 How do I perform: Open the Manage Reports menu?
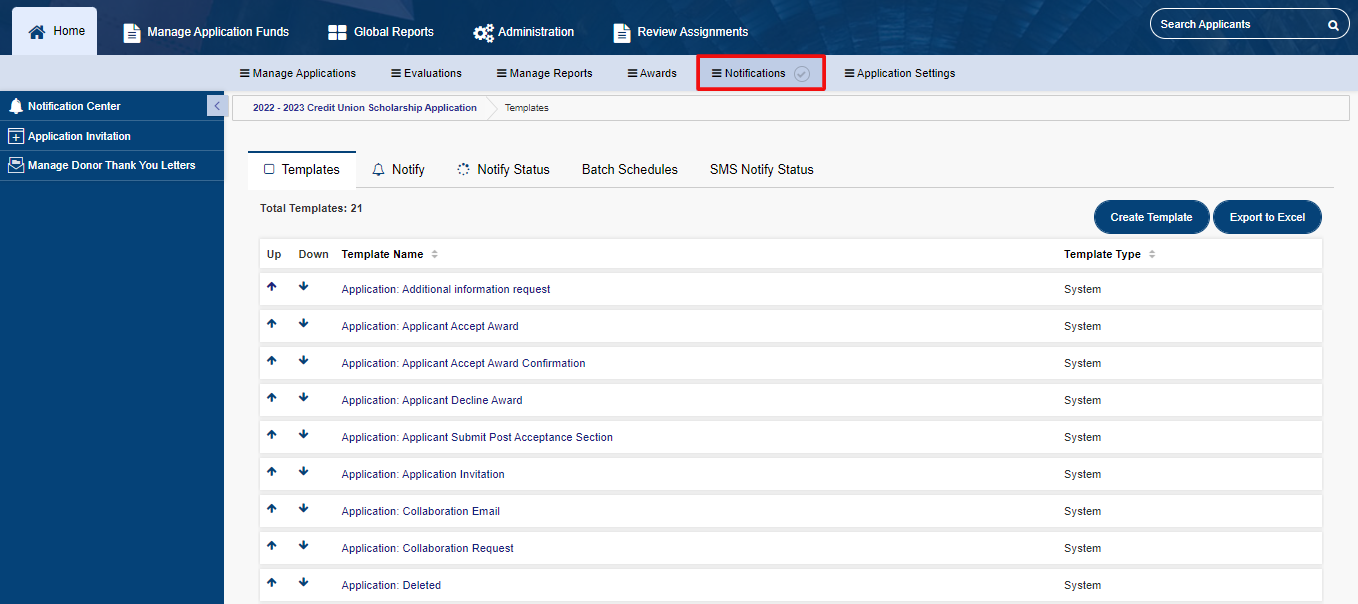click(x=545, y=73)
